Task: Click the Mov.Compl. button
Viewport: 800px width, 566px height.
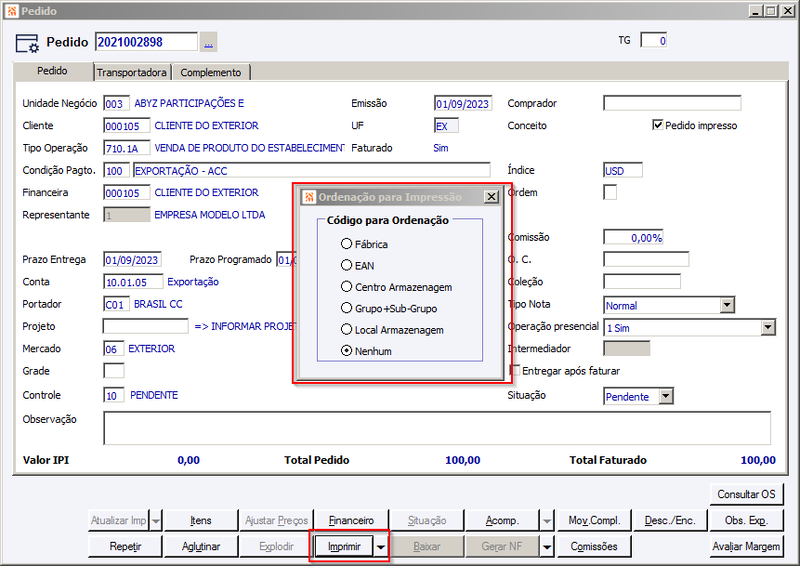Action: pos(594,521)
